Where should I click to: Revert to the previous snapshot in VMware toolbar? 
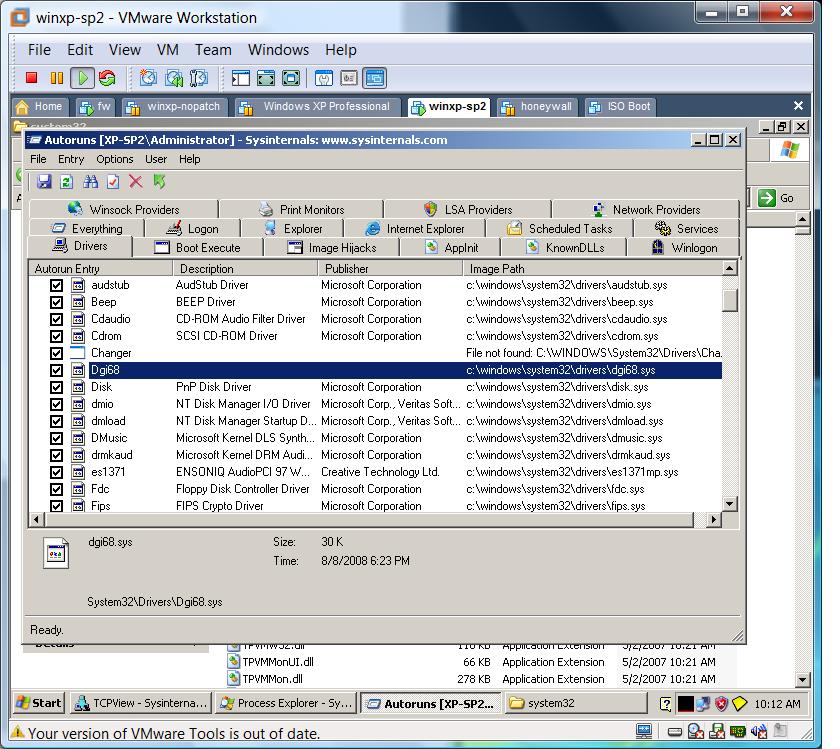pyautogui.click(x=174, y=78)
